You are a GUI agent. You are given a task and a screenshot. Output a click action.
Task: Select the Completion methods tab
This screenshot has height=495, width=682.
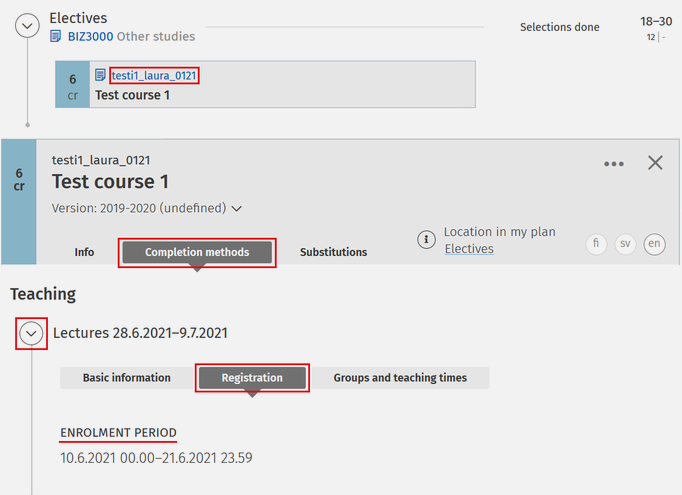(197, 252)
